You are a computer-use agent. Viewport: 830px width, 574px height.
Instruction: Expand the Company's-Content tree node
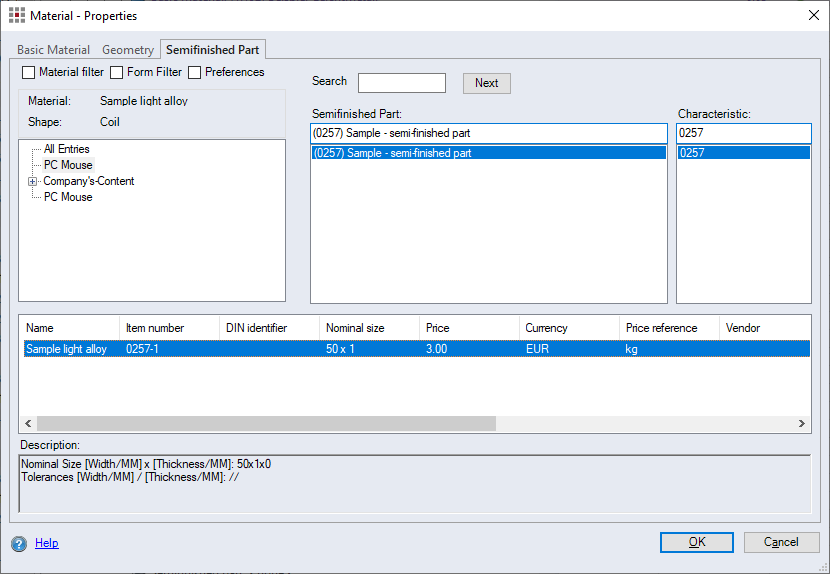[33, 182]
